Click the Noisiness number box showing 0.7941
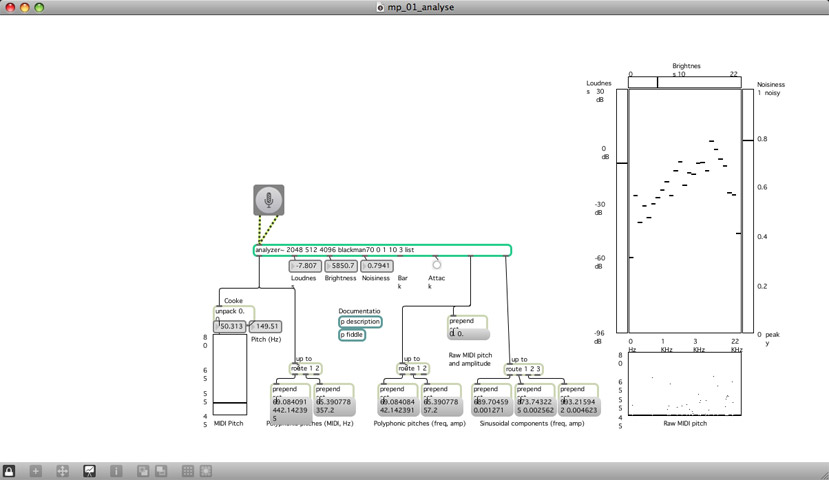The width and height of the screenshot is (829, 480). [376, 266]
